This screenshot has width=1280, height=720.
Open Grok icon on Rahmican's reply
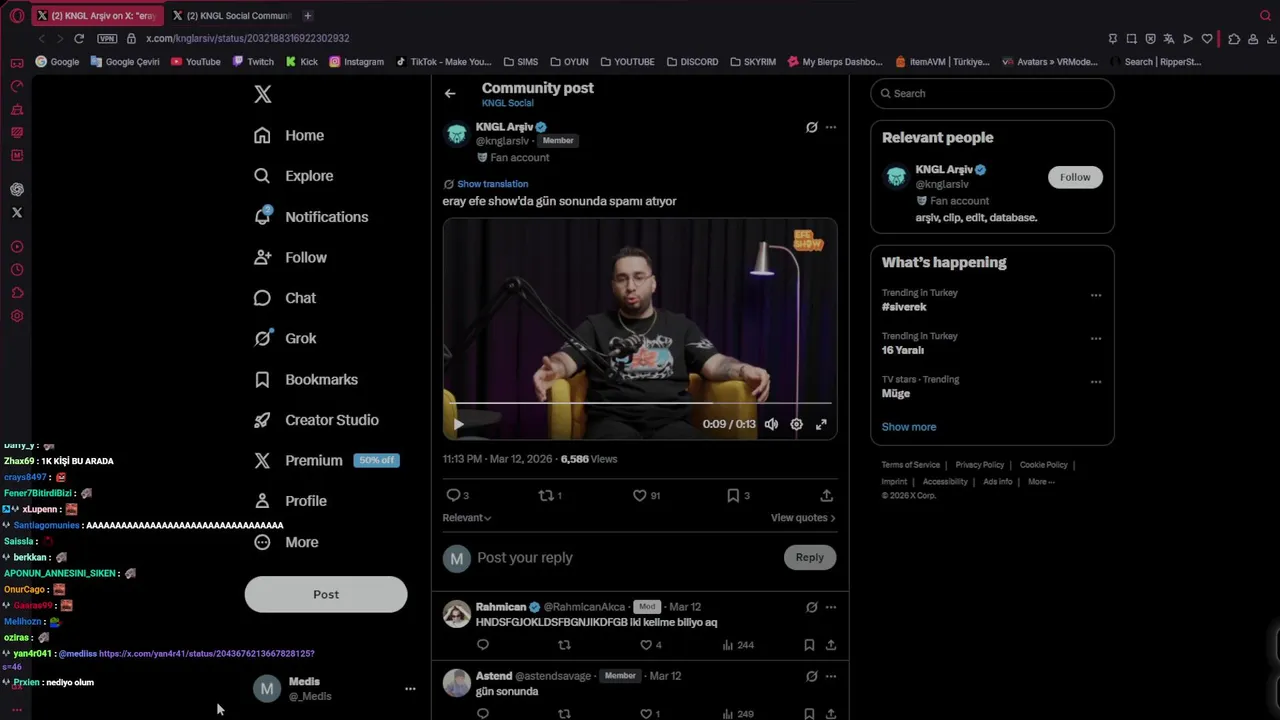(x=812, y=607)
